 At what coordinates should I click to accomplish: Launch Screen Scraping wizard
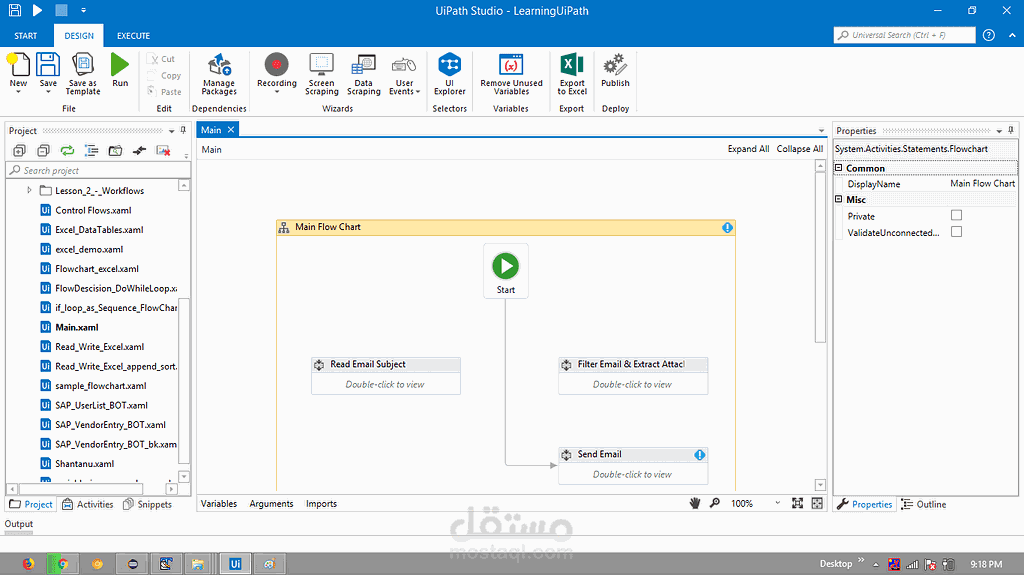click(x=321, y=74)
